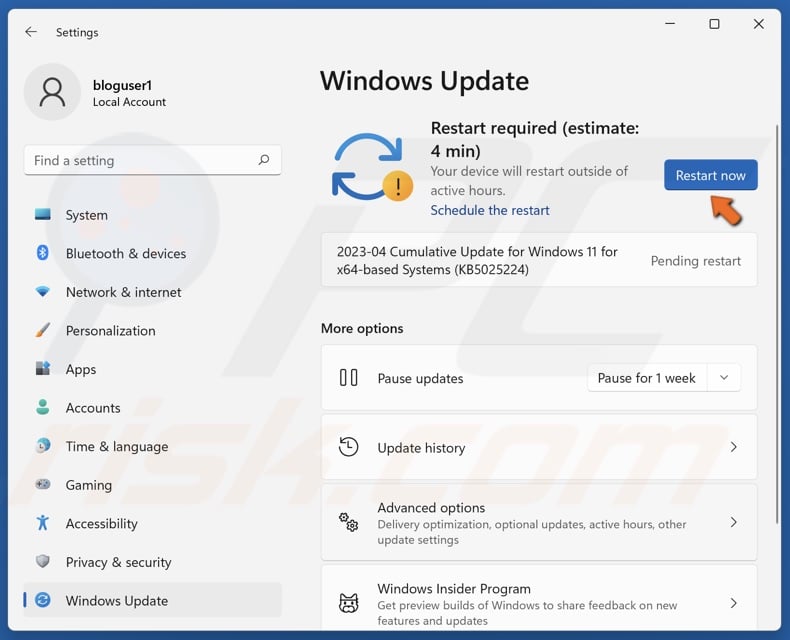This screenshot has width=790, height=640.
Task: Click the Advanced options gears icon
Action: (x=349, y=522)
